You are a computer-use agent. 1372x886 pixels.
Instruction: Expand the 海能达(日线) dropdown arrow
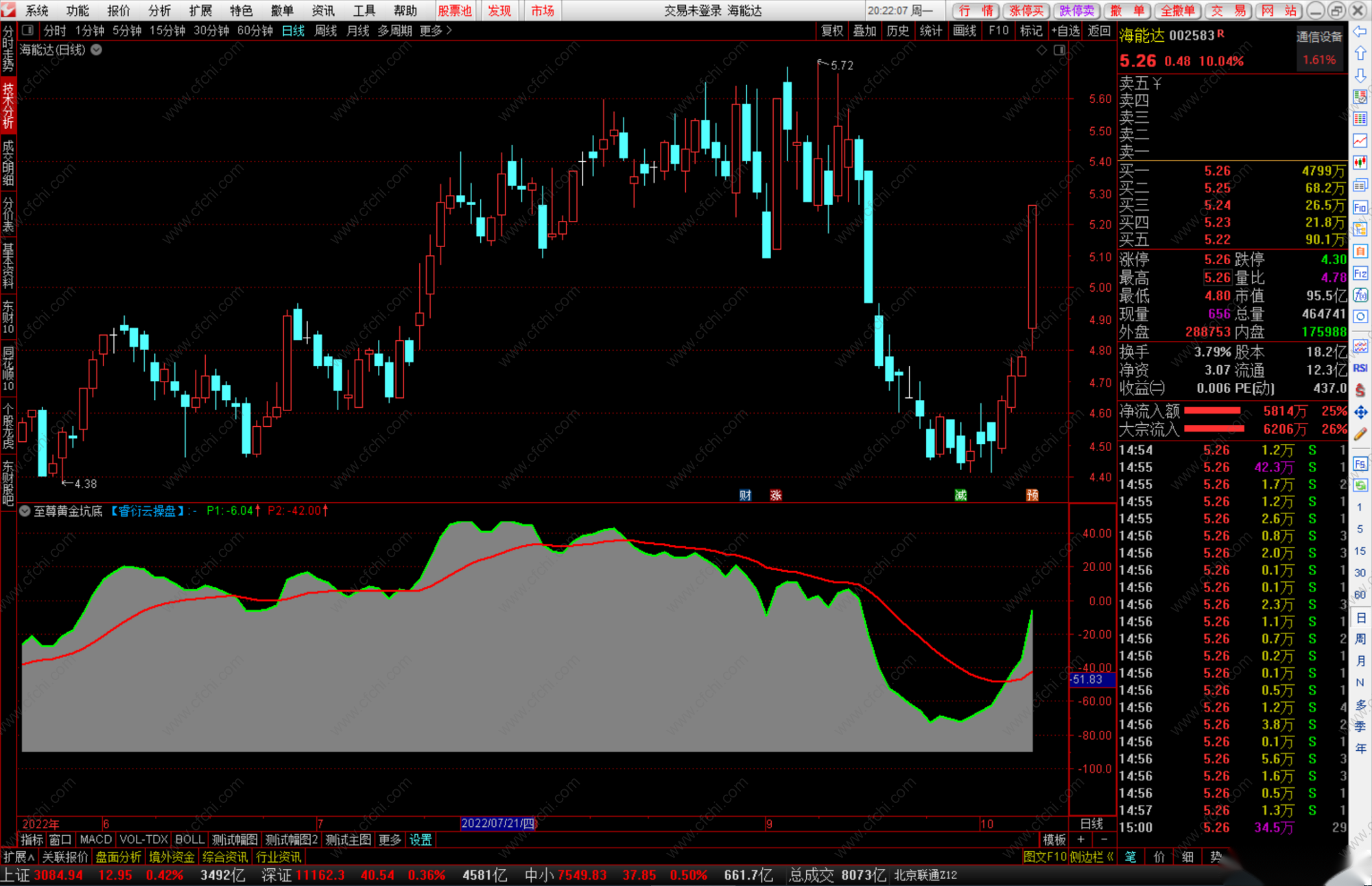97,49
